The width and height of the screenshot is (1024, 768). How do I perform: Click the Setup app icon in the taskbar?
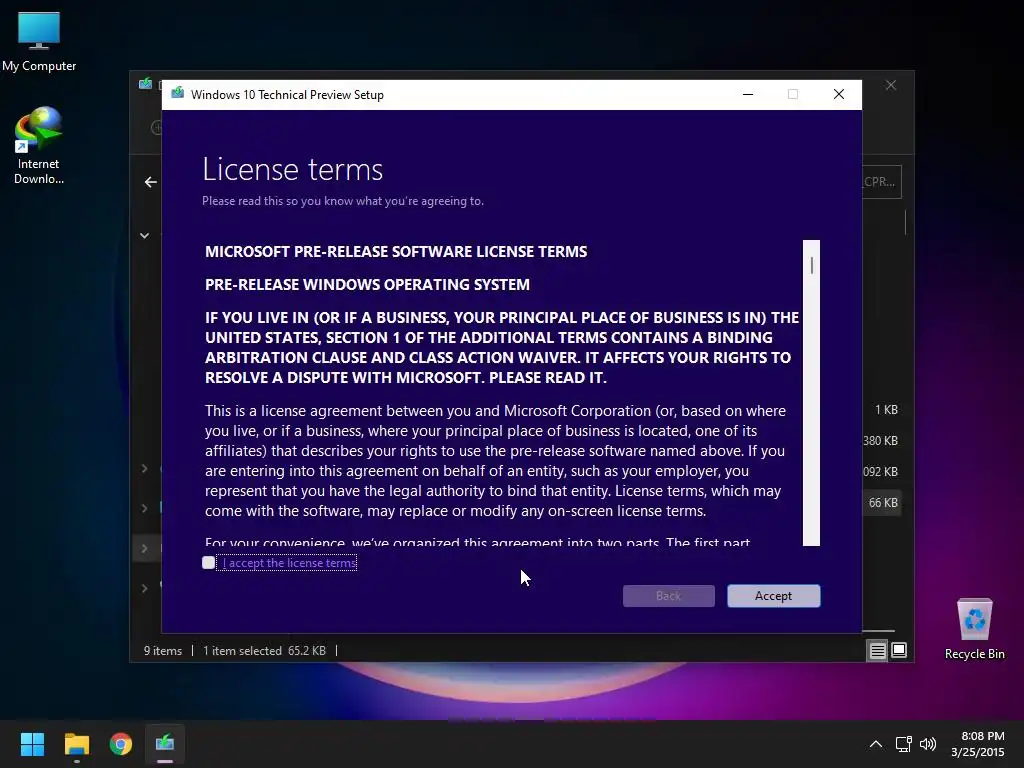[x=165, y=744]
